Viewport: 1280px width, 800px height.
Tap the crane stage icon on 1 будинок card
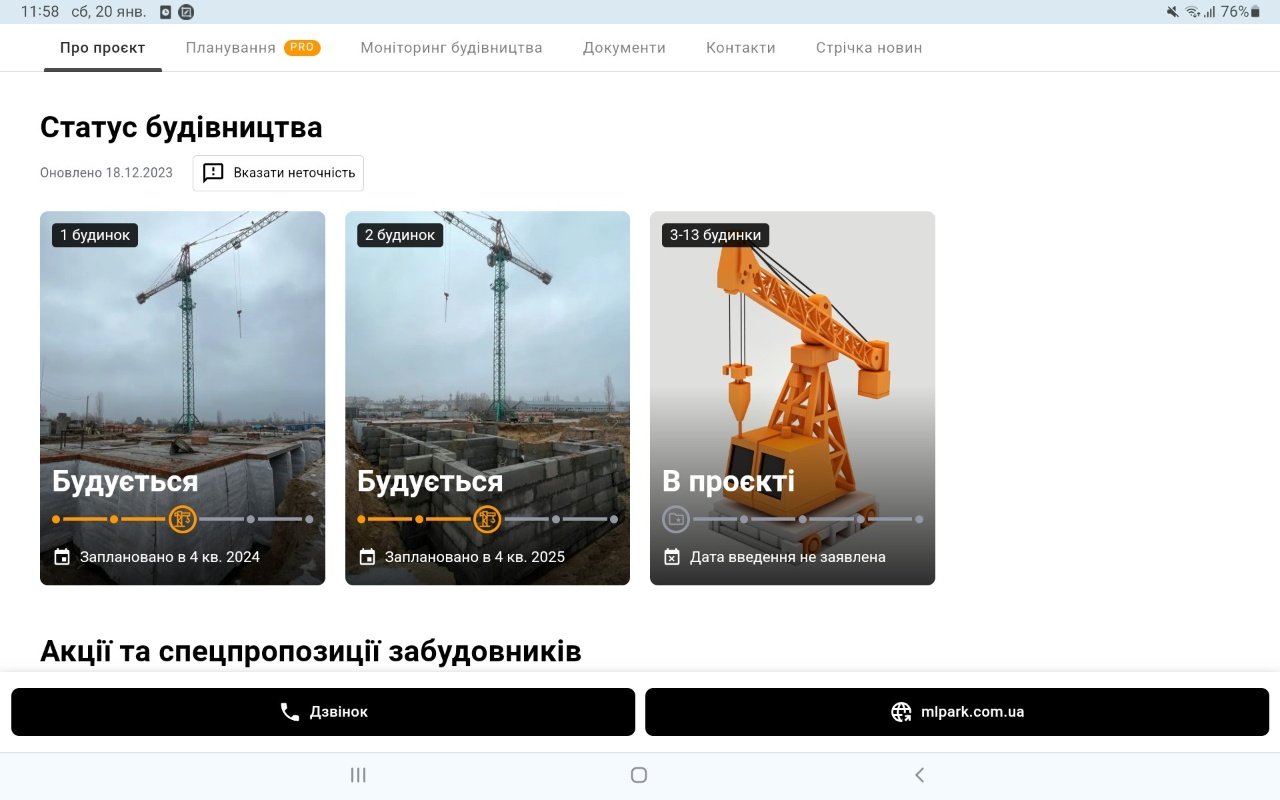[x=182, y=519]
